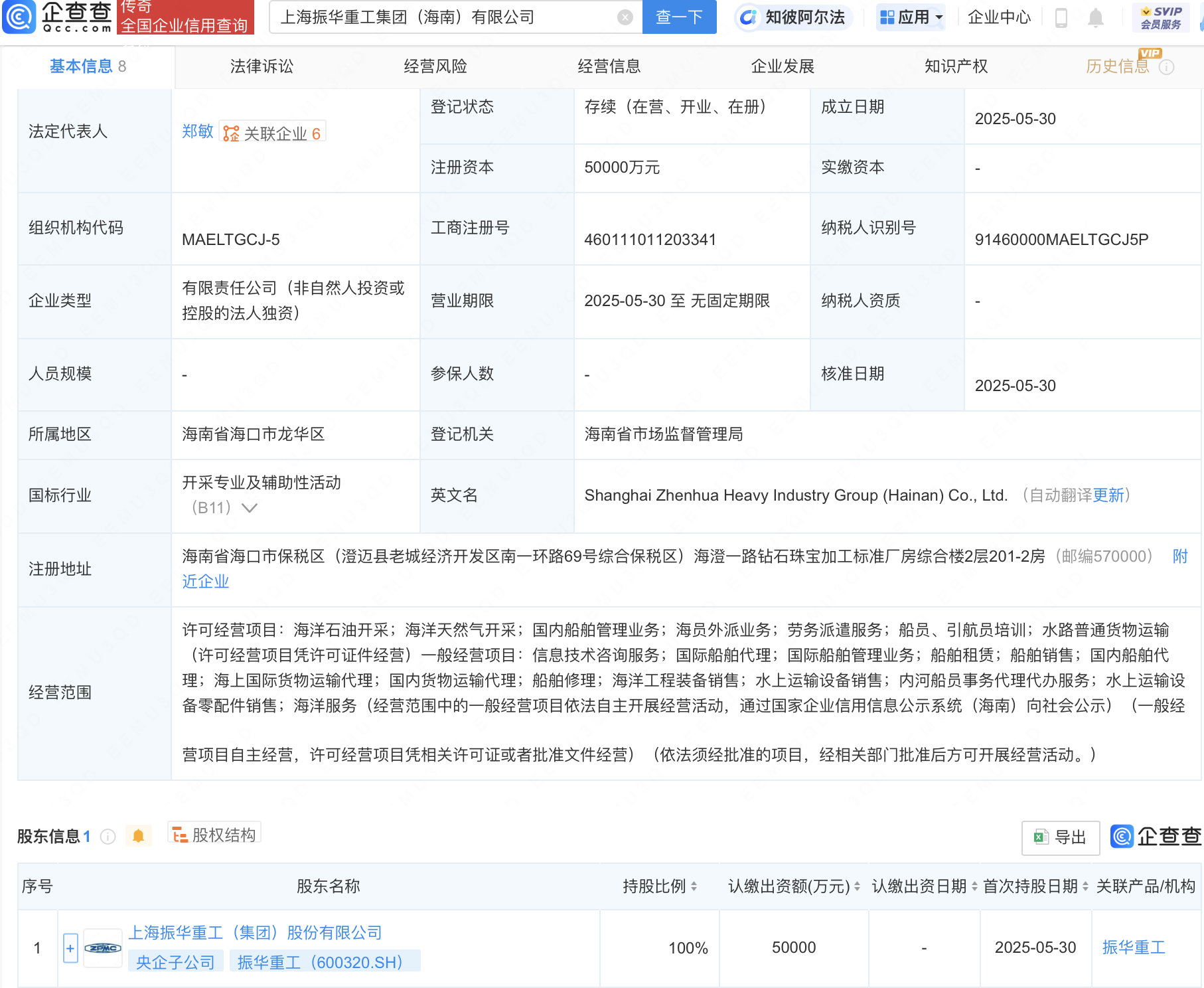The image size is (1204, 988).
Task: Click the Qichacha logo icon
Action: (x=19, y=17)
